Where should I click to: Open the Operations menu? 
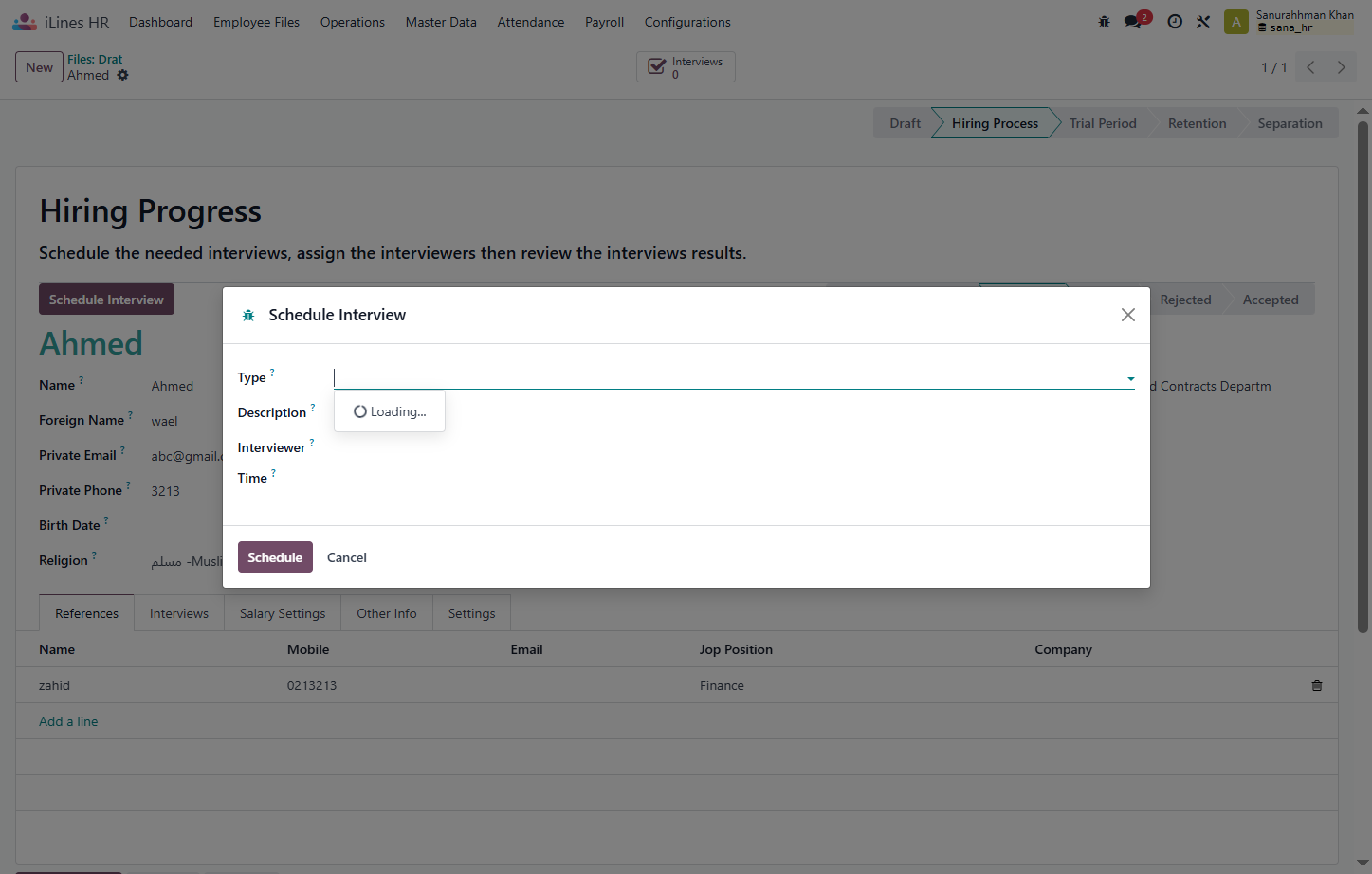[352, 22]
